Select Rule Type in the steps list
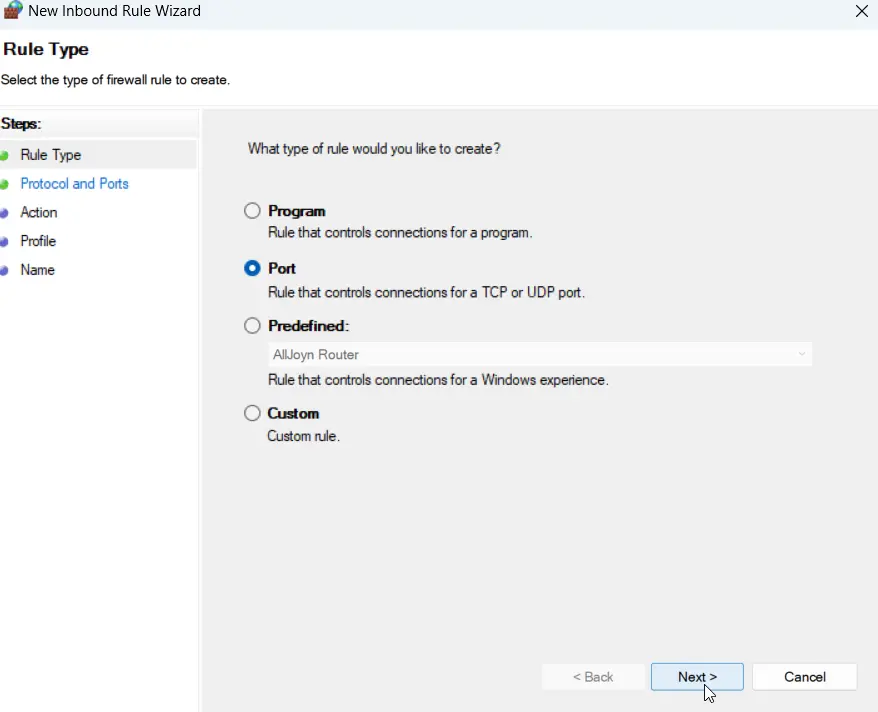 pyautogui.click(x=50, y=155)
